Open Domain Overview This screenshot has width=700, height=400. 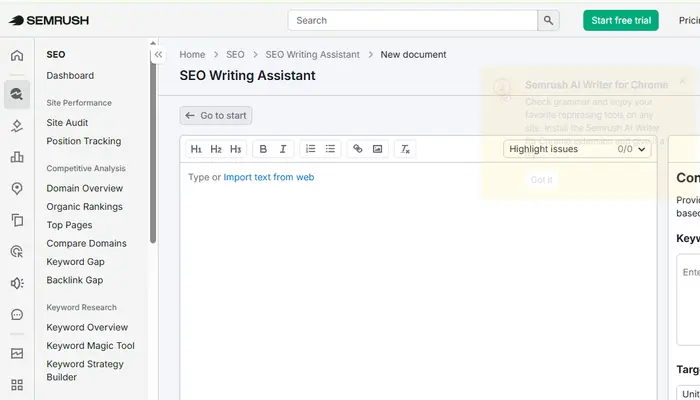84,188
